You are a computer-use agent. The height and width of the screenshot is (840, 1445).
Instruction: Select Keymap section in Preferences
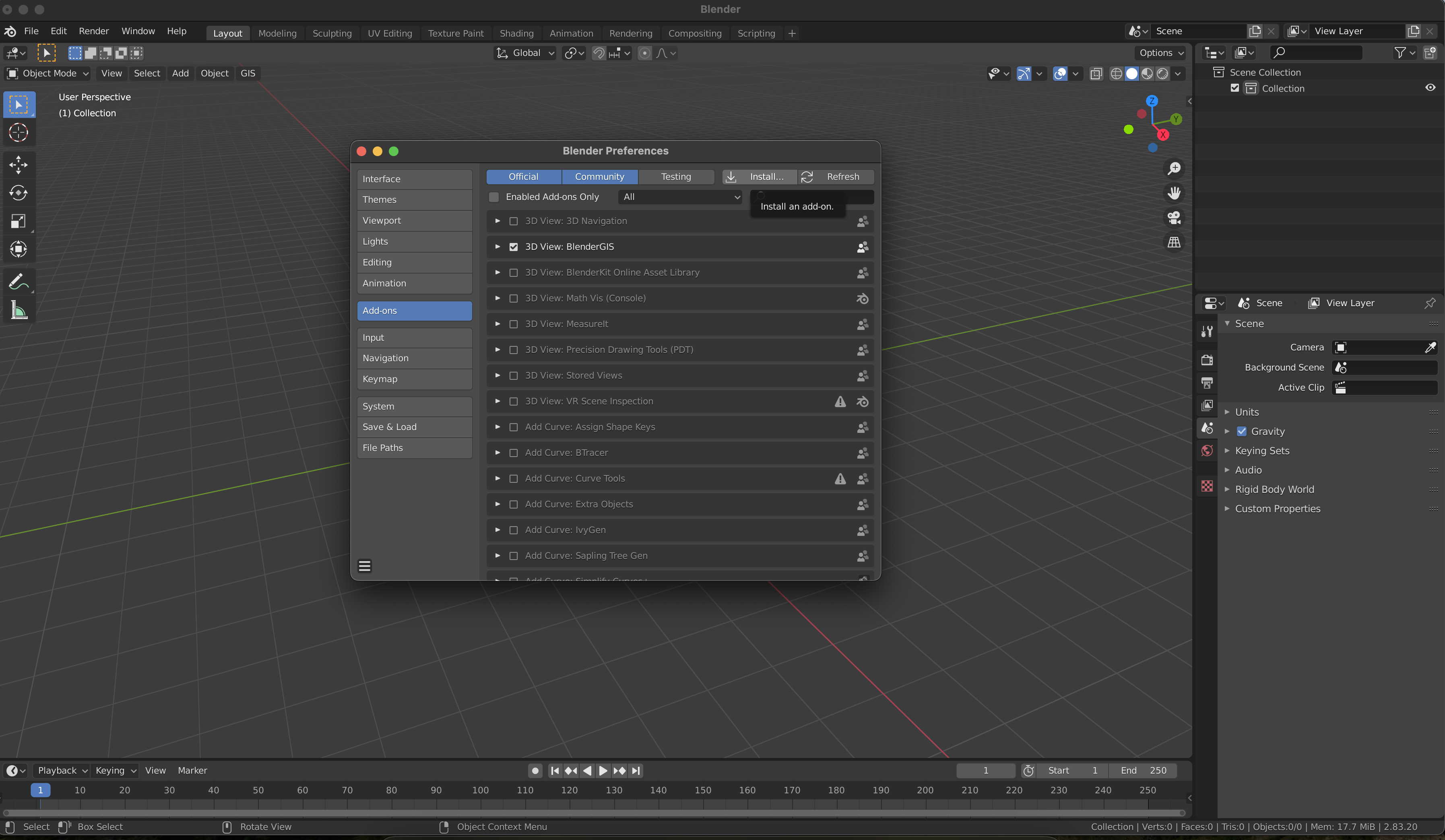[x=414, y=379]
